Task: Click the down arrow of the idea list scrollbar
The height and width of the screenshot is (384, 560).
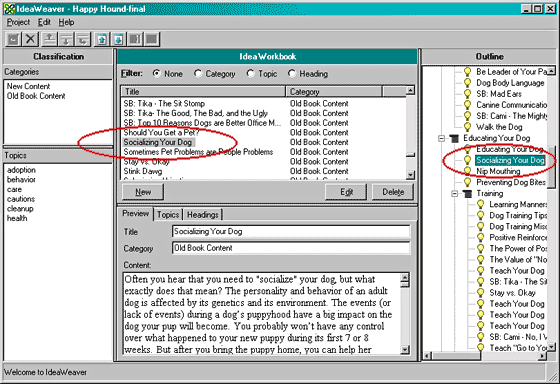Action: point(410,175)
